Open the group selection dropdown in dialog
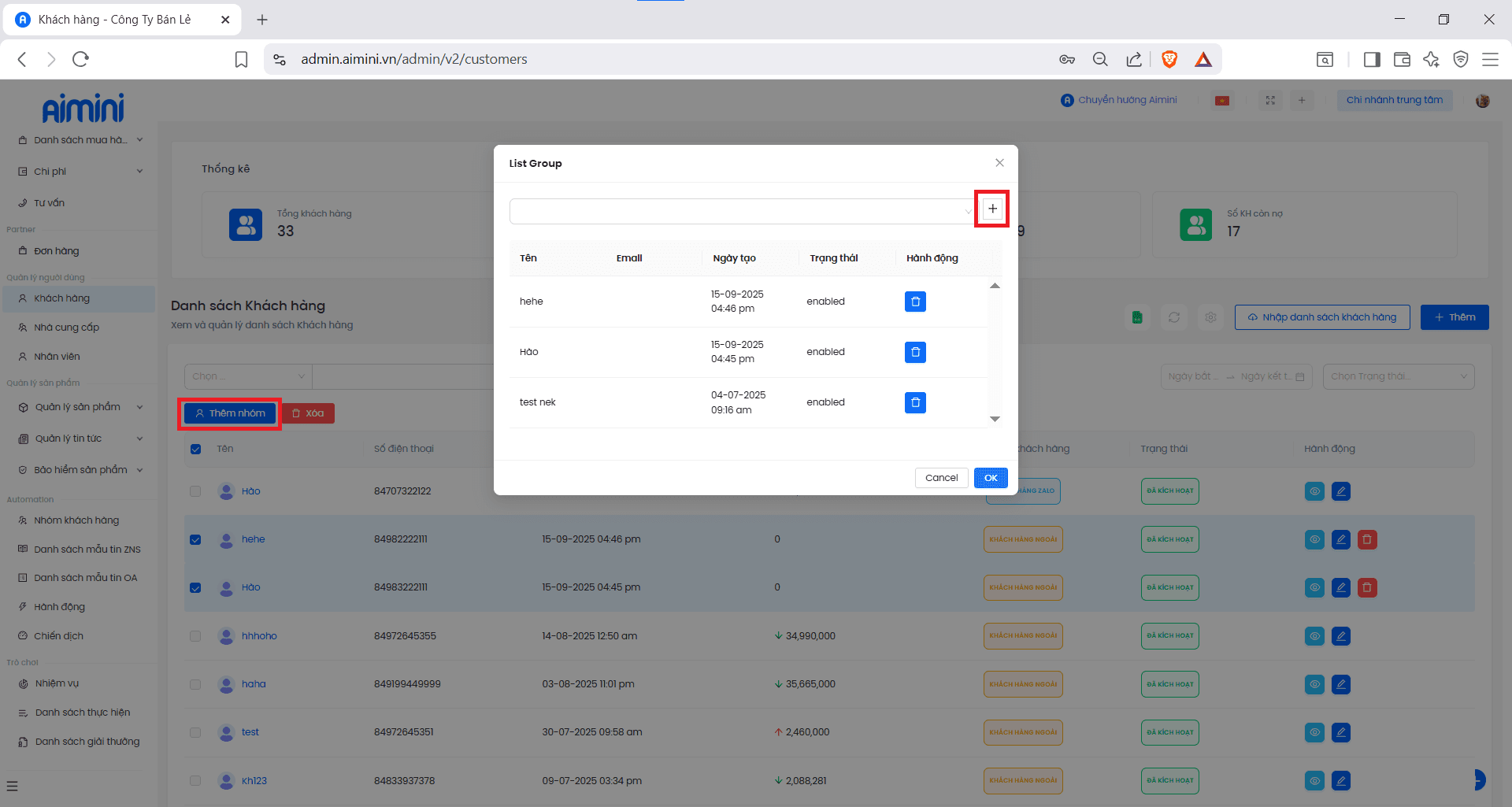 tap(740, 211)
